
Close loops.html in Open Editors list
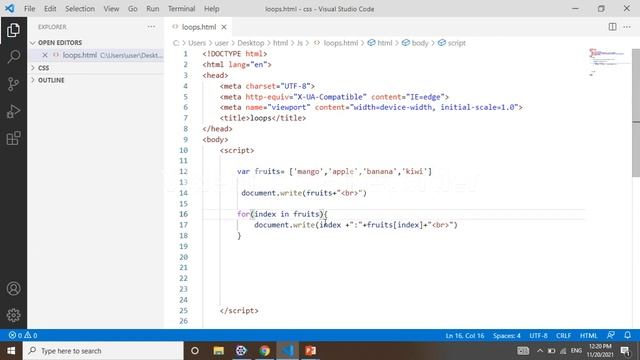pyautogui.click(x=45, y=55)
